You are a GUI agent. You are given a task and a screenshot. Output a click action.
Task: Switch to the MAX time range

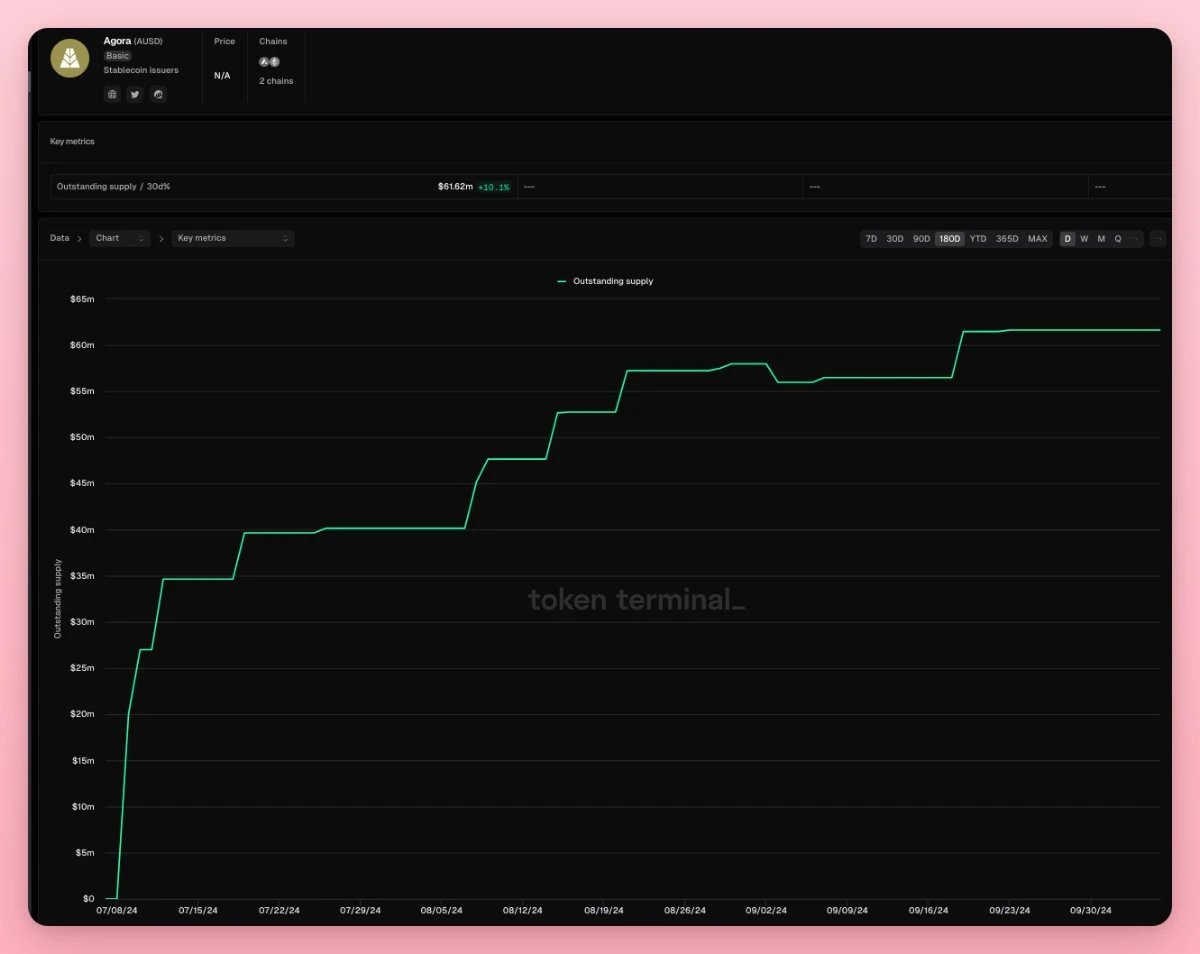pyautogui.click(x=1038, y=239)
